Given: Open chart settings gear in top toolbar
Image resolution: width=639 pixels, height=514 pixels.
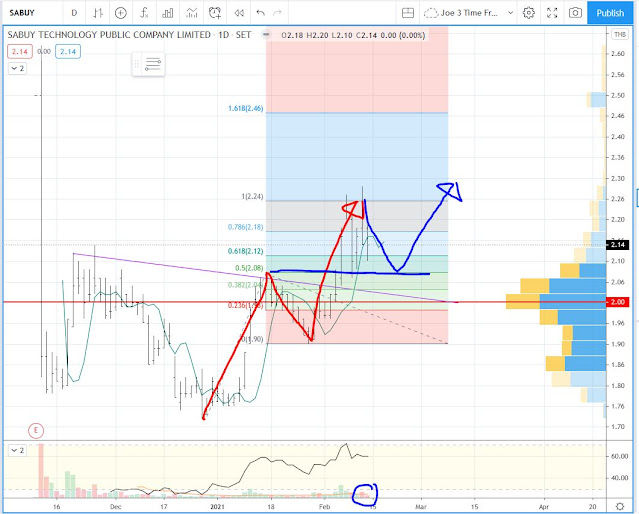Looking at the screenshot, I should pos(529,13).
